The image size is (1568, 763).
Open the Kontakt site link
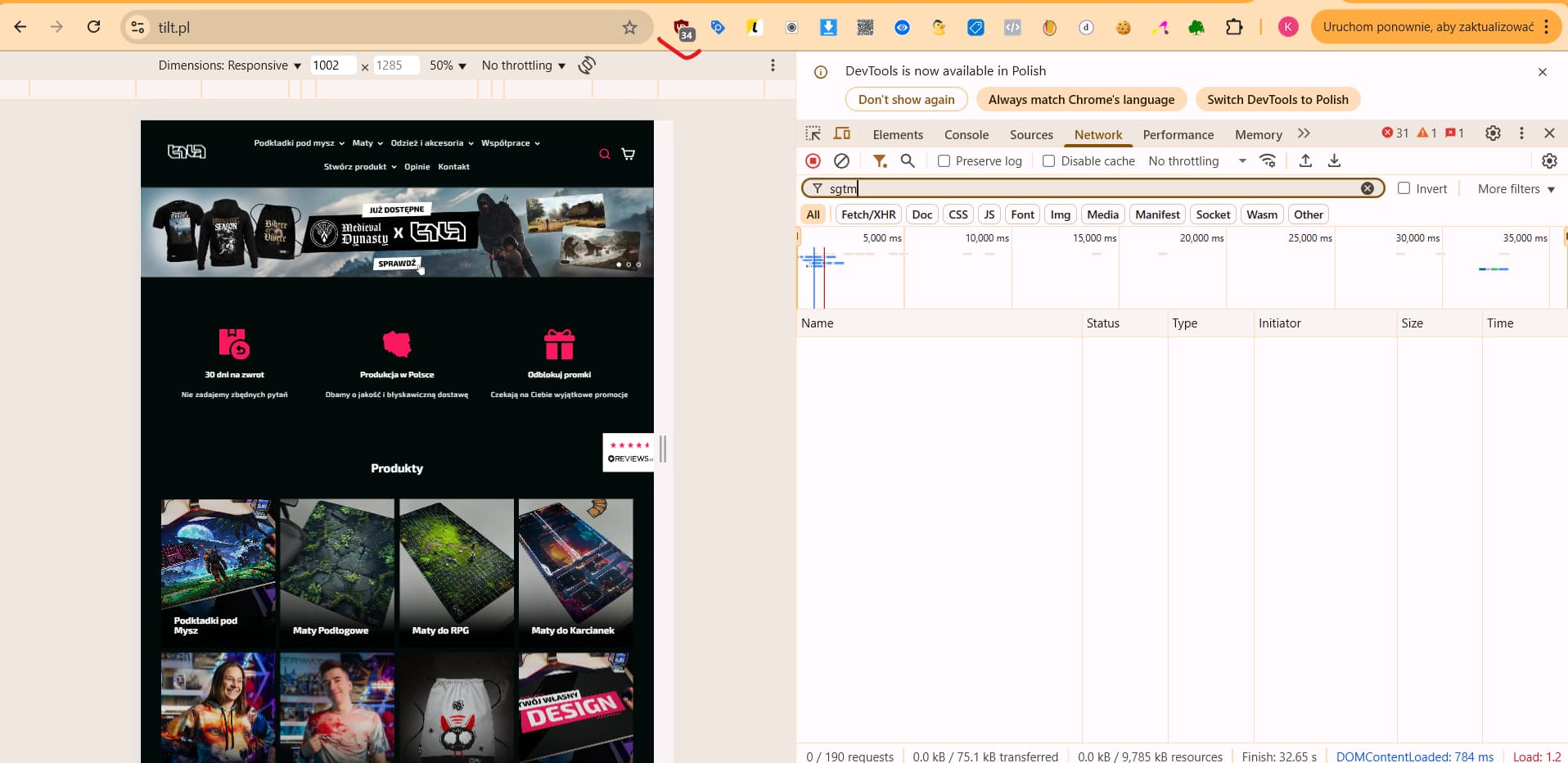[x=453, y=167]
